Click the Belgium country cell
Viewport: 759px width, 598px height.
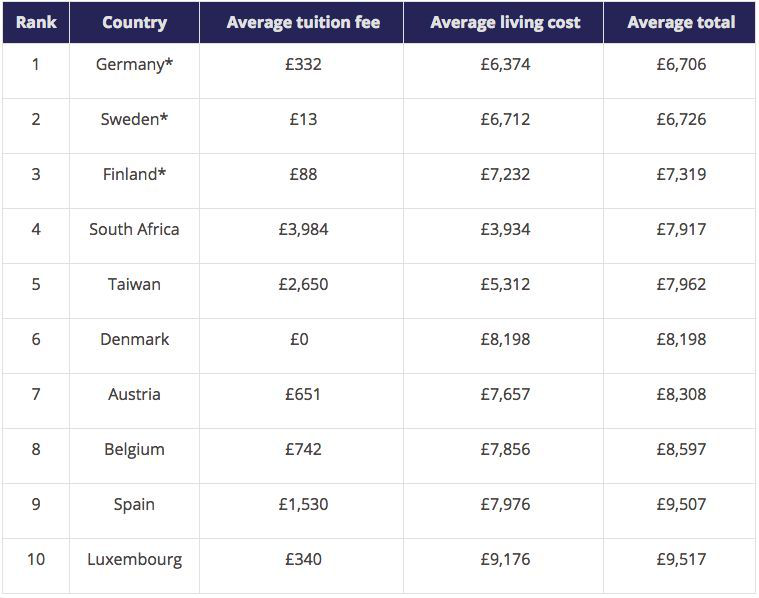[x=134, y=449]
